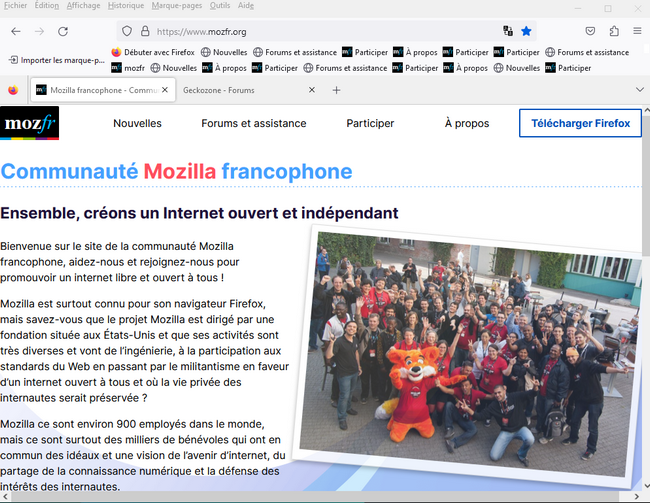Close the Mozilla francophone tab
The height and width of the screenshot is (503, 650).
(165, 90)
